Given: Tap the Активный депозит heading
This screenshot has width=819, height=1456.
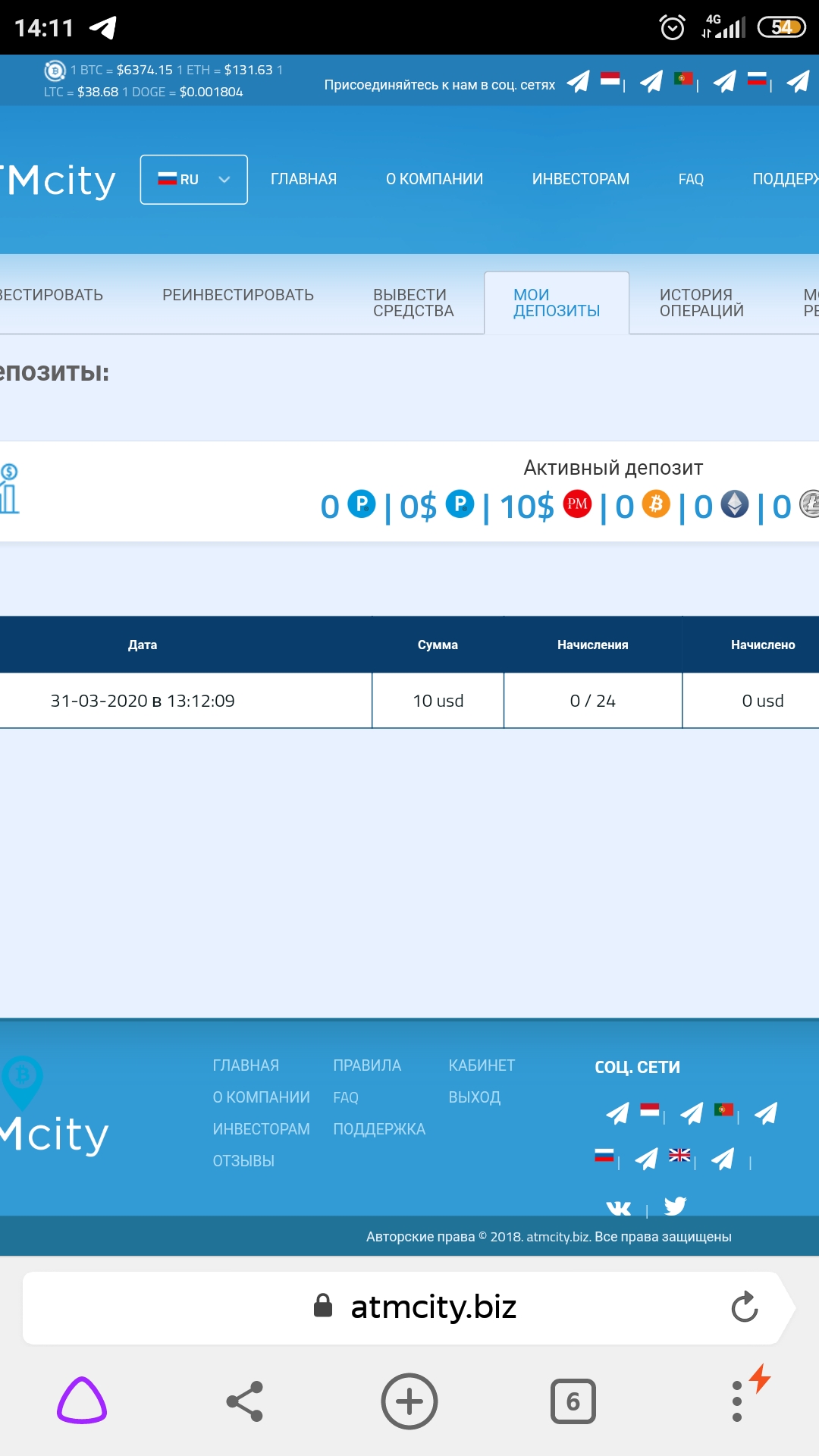Looking at the screenshot, I should pyautogui.click(x=613, y=468).
